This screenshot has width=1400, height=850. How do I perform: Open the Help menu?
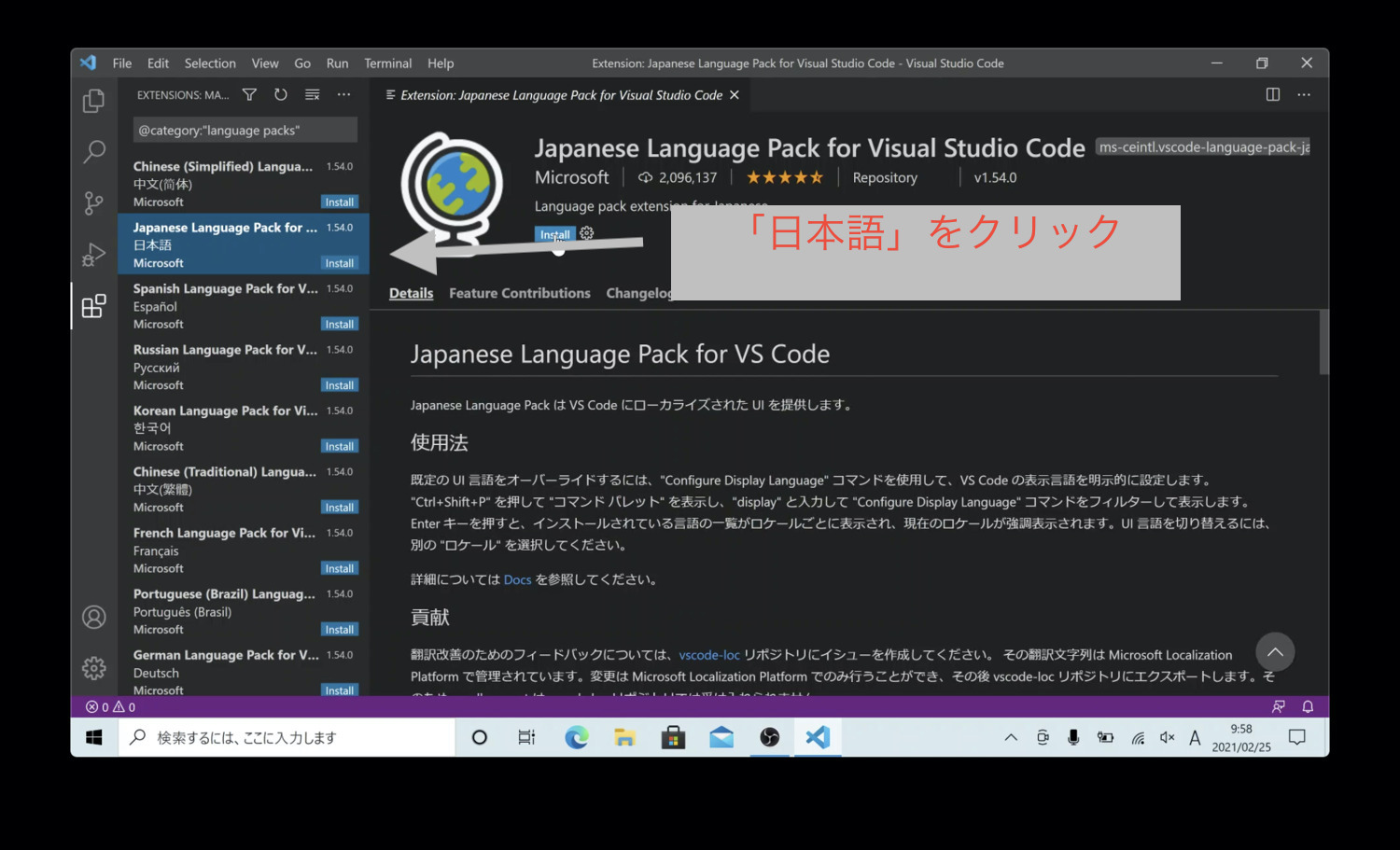(441, 63)
